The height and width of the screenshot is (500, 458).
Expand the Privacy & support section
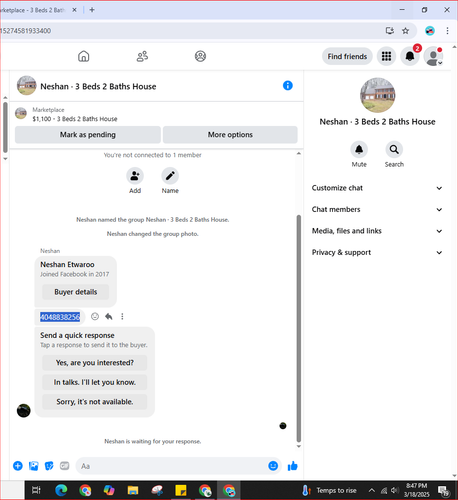pos(377,252)
